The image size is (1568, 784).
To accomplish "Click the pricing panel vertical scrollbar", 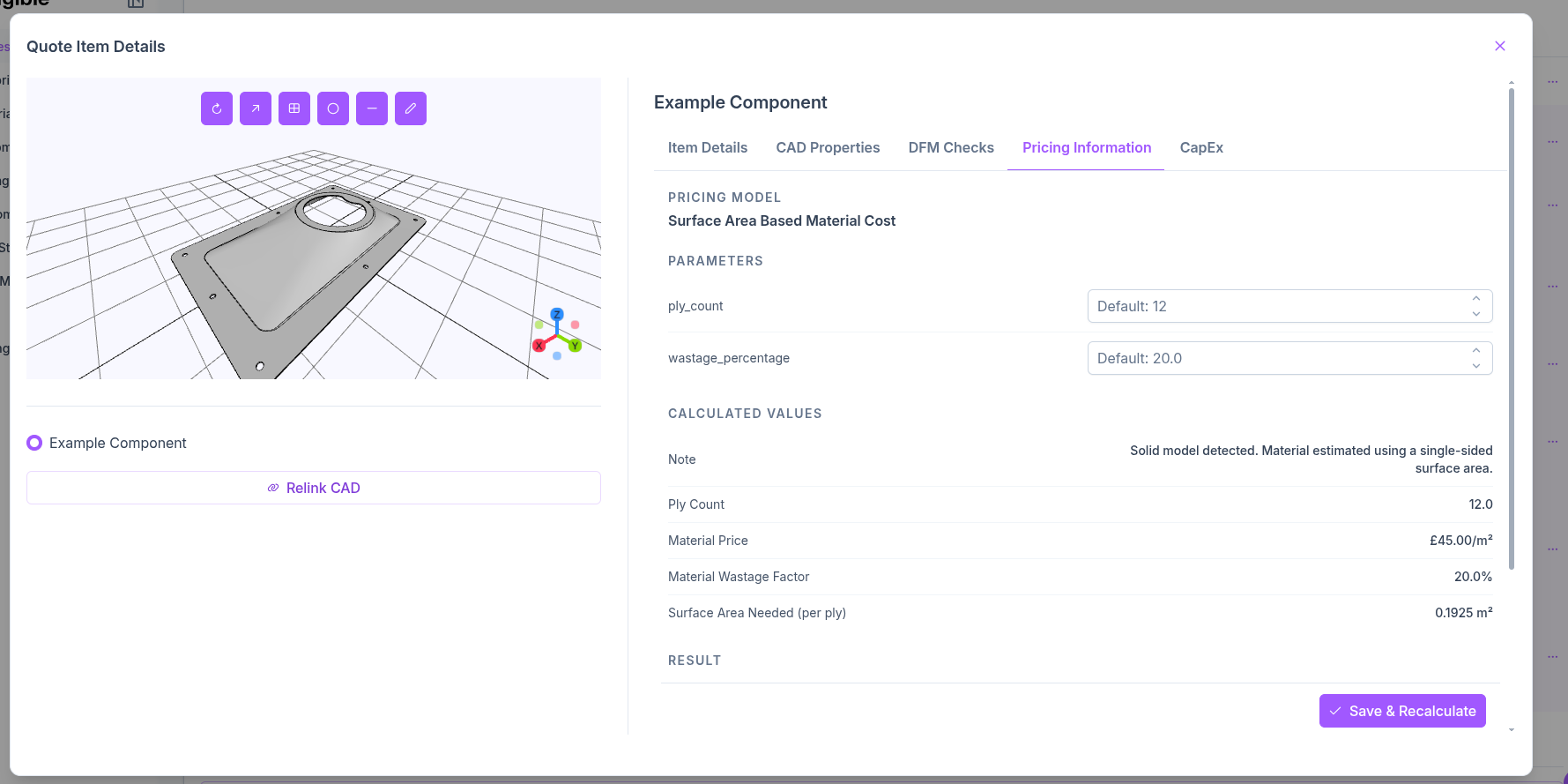I will (1512, 328).
